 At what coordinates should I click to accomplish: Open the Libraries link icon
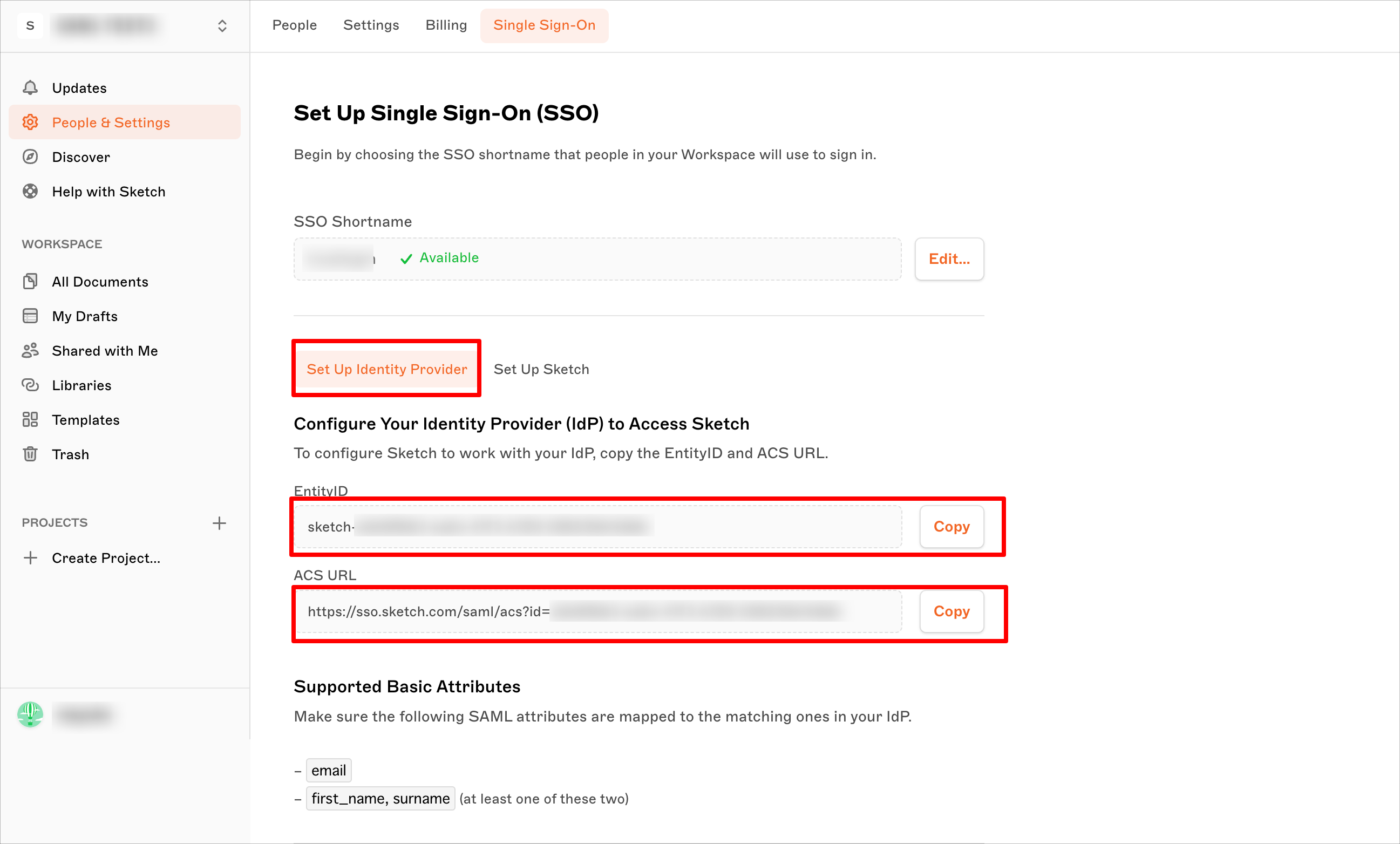(x=30, y=385)
